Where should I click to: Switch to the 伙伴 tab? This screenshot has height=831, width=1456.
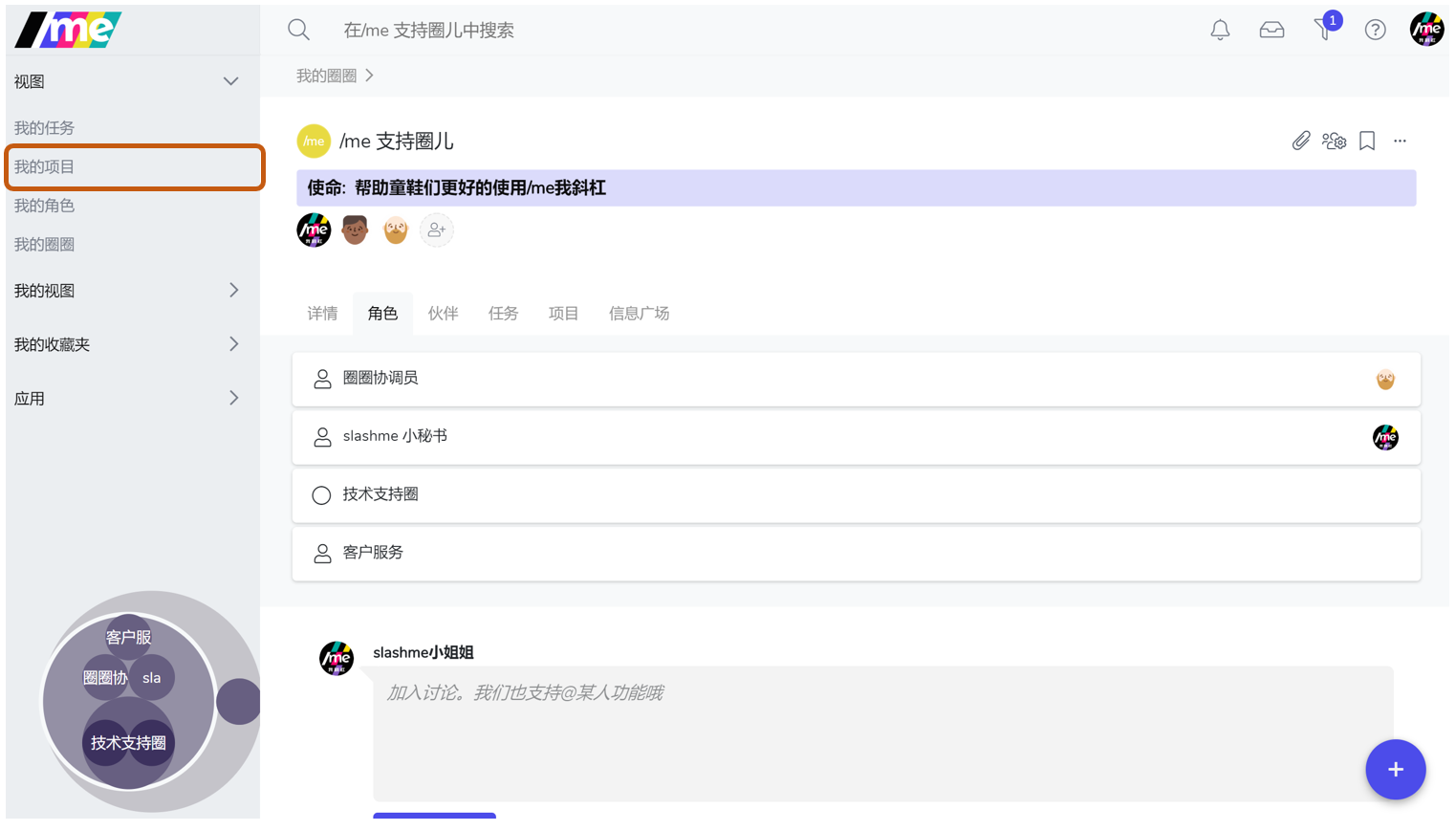[x=443, y=313]
